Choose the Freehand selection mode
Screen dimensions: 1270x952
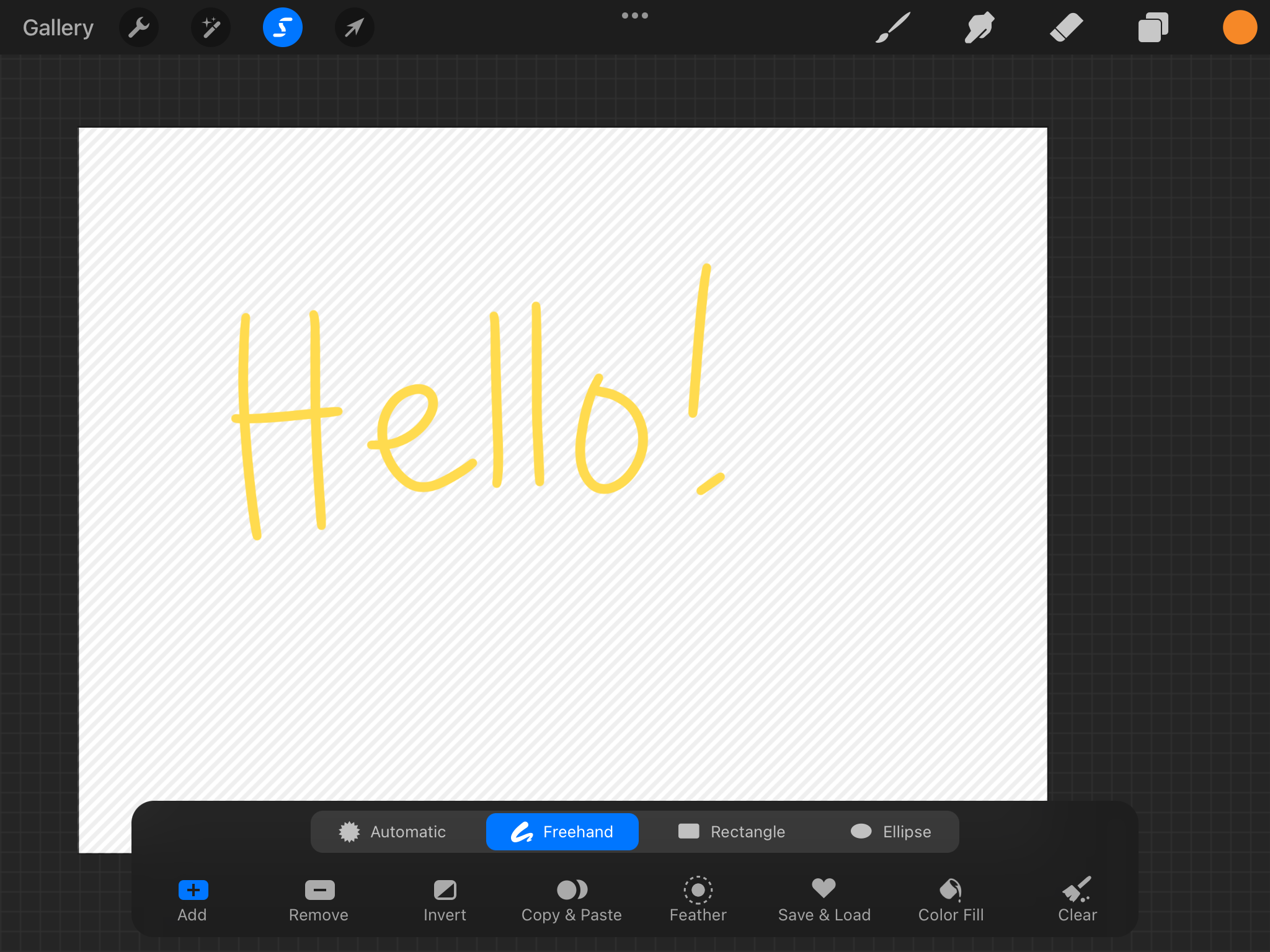tap(562, 832)
